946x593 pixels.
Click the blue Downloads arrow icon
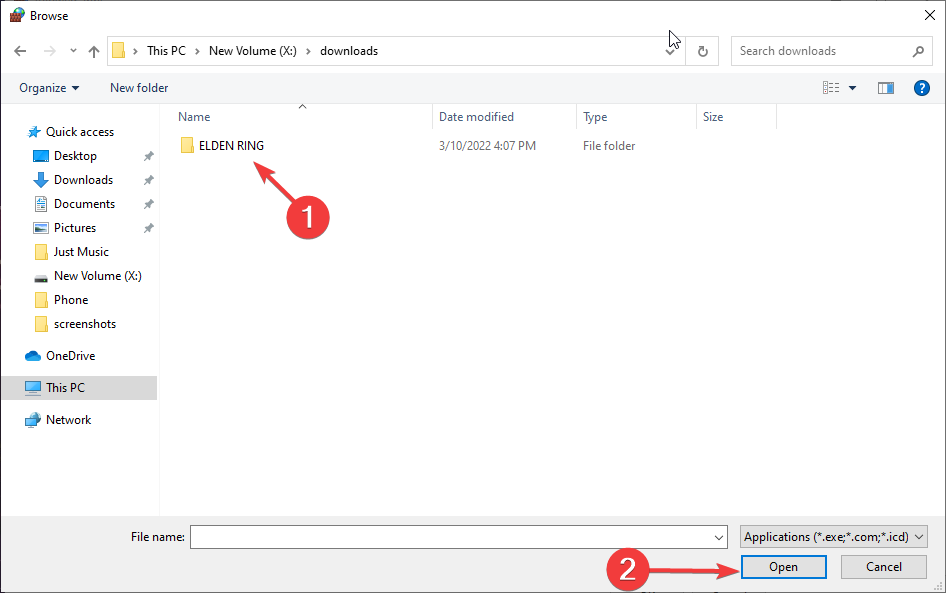40,180
